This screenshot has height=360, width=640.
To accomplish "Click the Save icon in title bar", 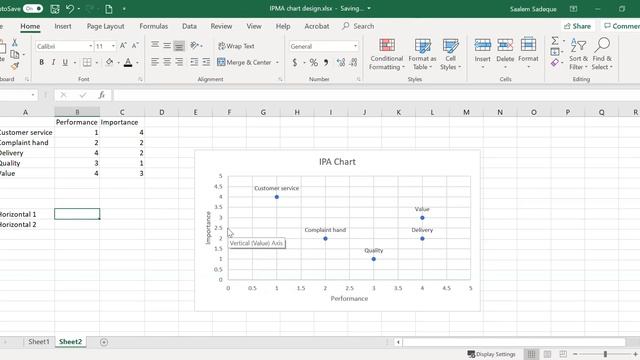I will click(55, 9).
